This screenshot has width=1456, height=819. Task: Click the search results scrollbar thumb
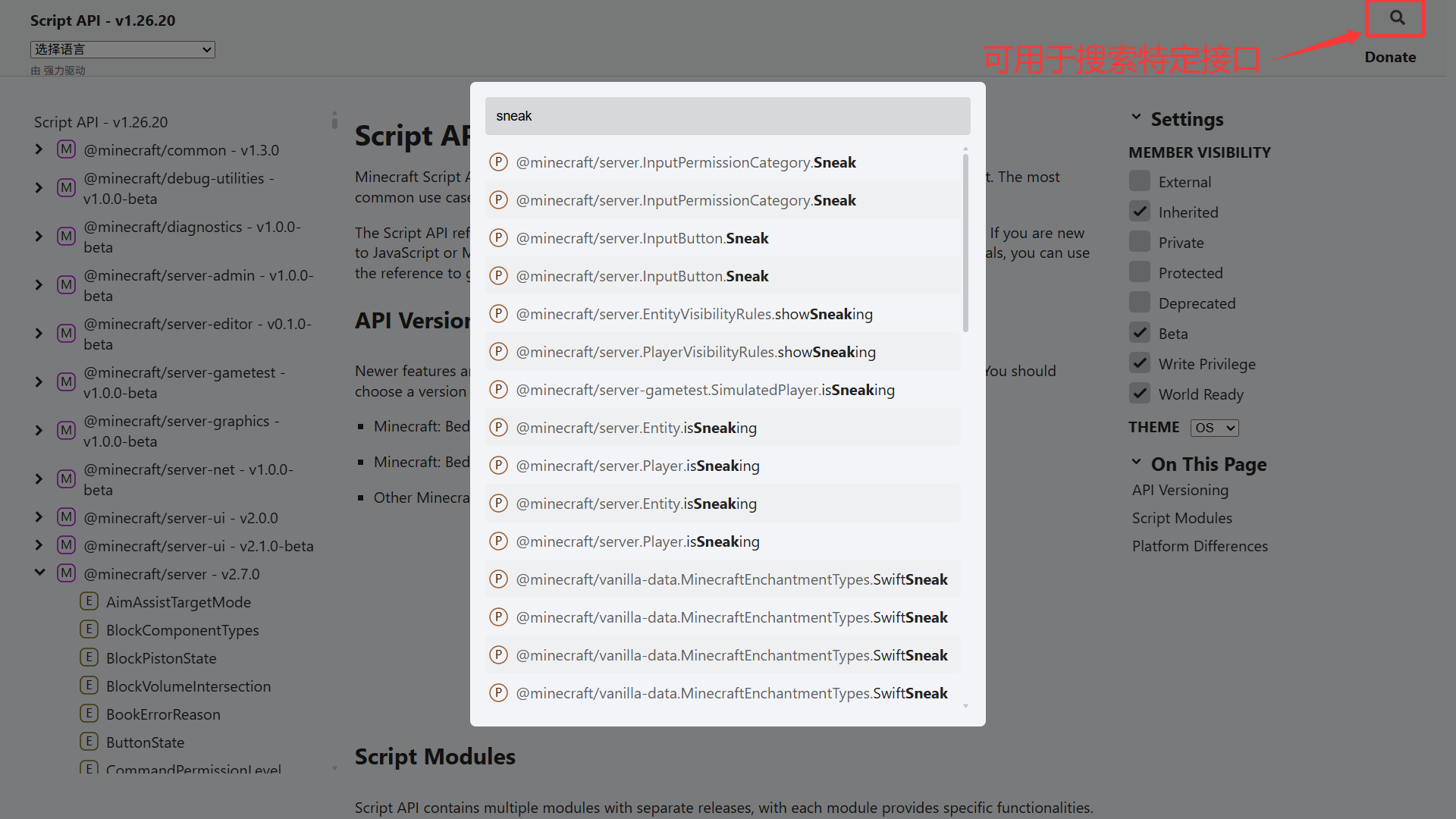965,243
